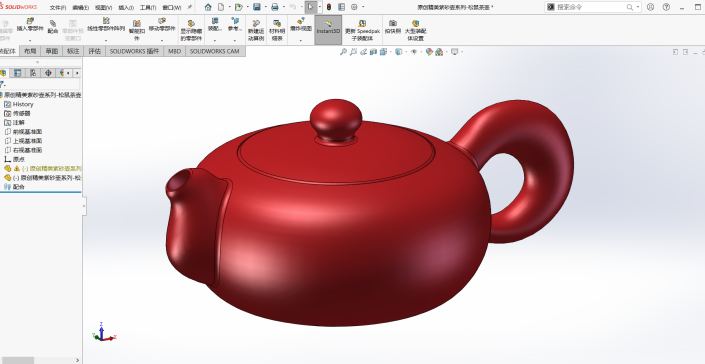Click the Zoom to Fit magnifier icon
705x364 pixels.
343,52
